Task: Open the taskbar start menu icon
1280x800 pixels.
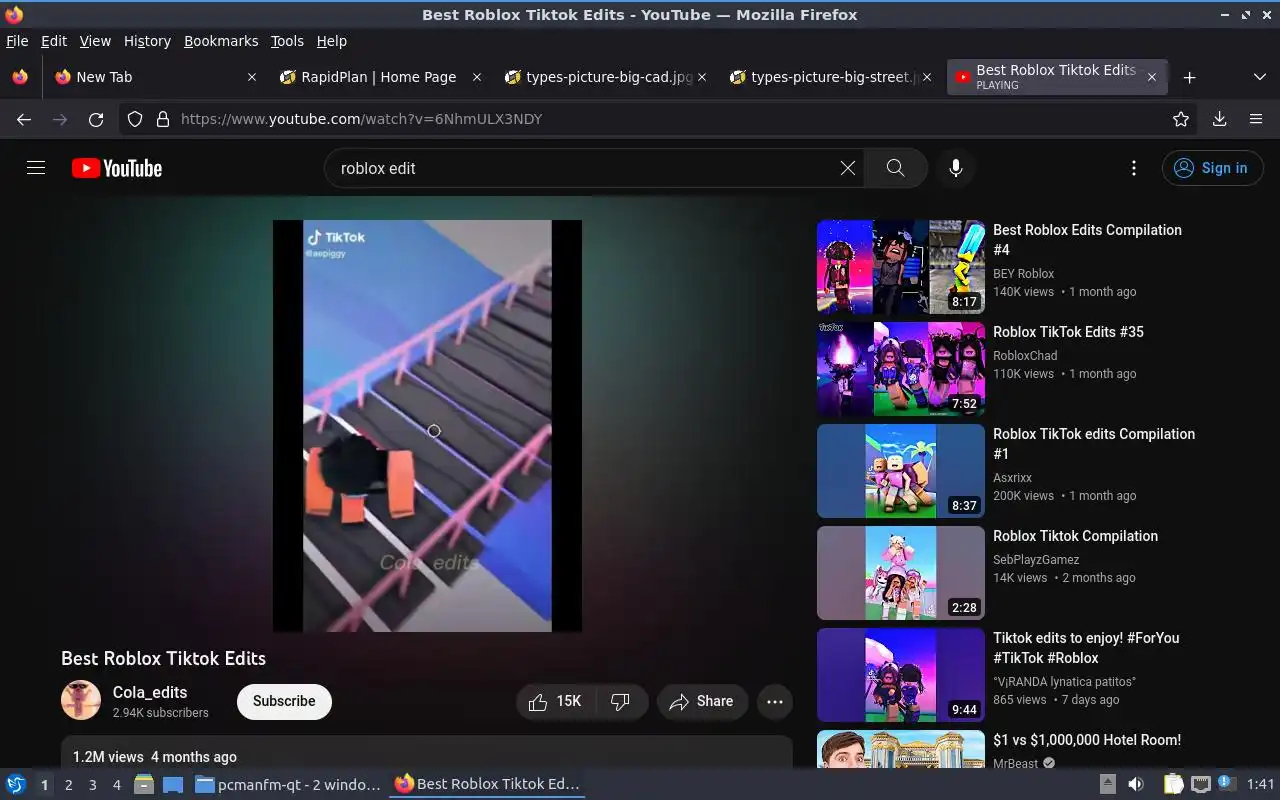Action: pyautogui.click(x=15, y=784)
